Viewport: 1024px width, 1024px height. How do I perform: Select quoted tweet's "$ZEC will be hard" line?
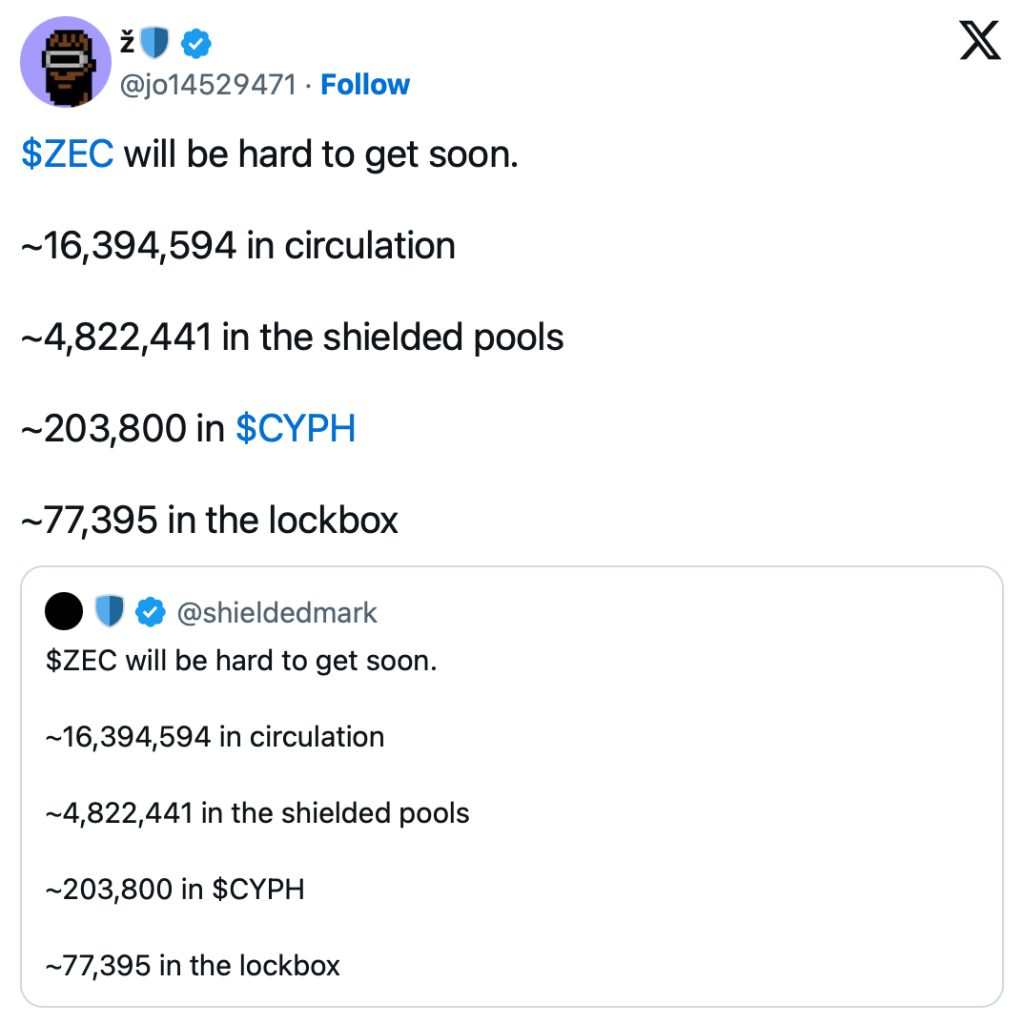[241, 662]
